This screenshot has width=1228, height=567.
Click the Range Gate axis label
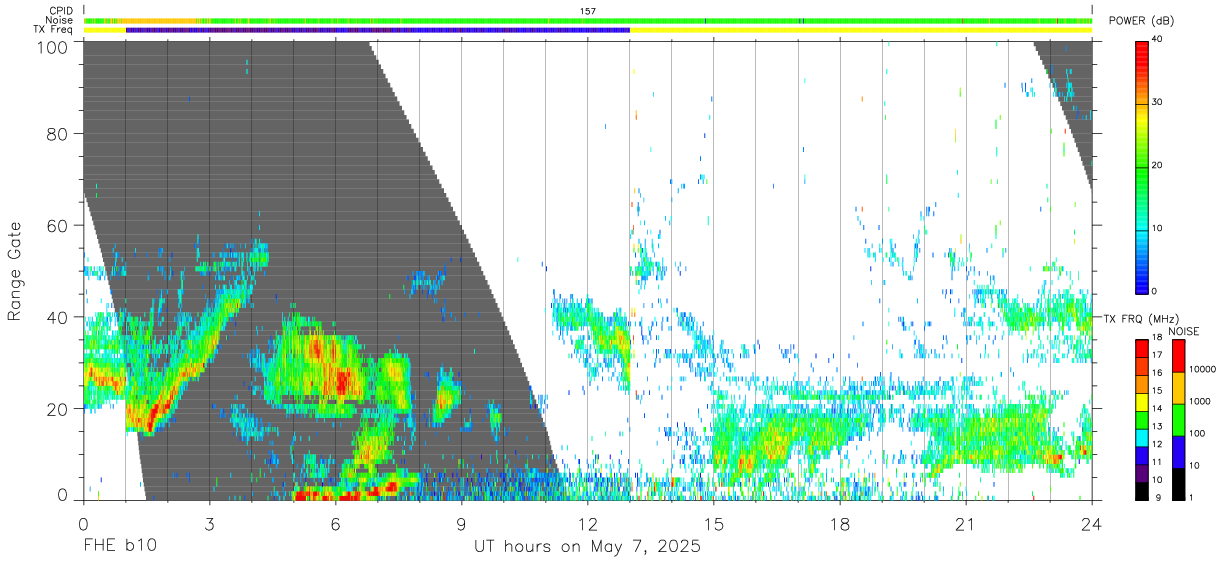tap(15, 271)
